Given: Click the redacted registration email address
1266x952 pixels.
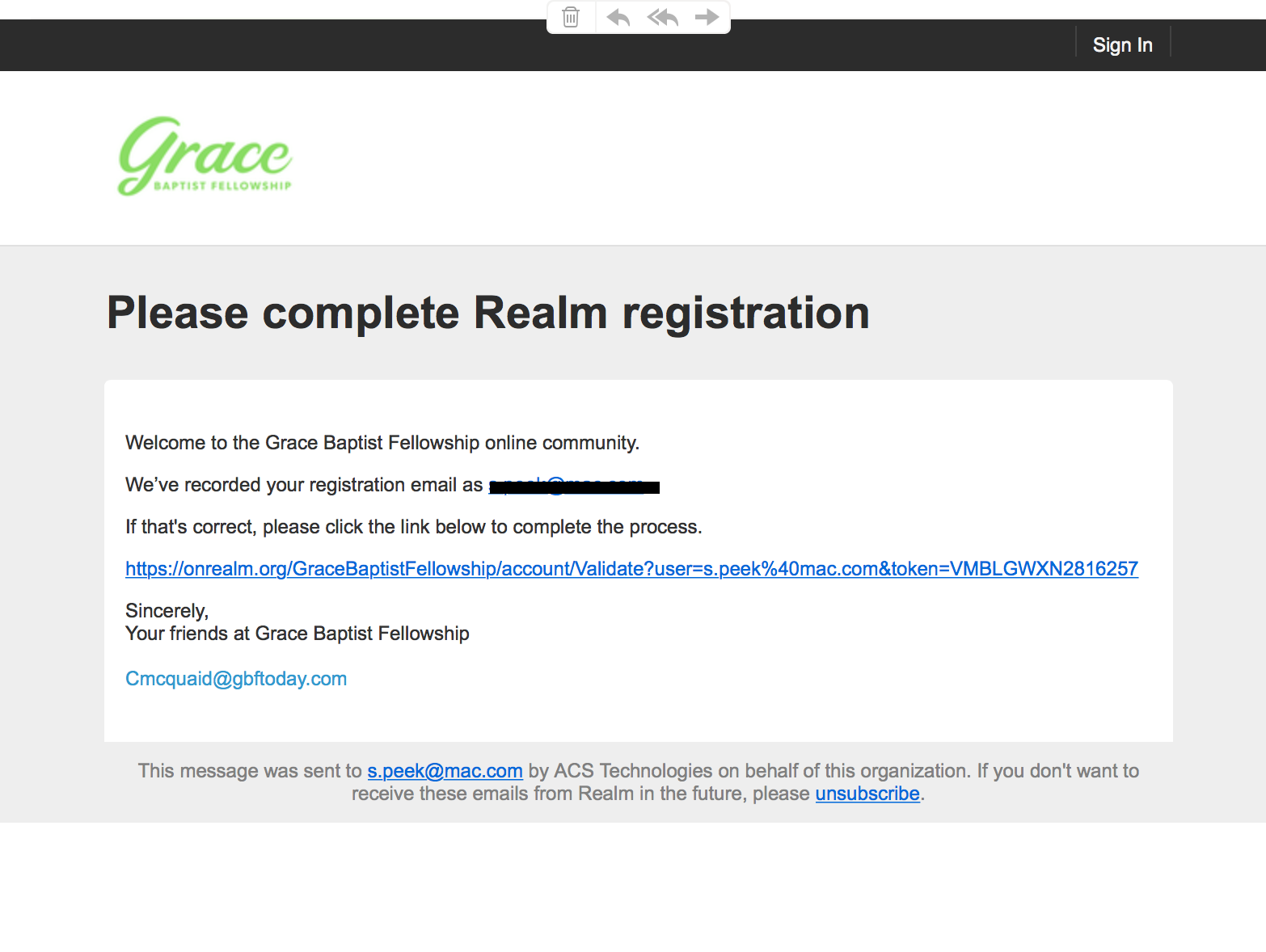Looking at the screenshot, I should (574, 486).
